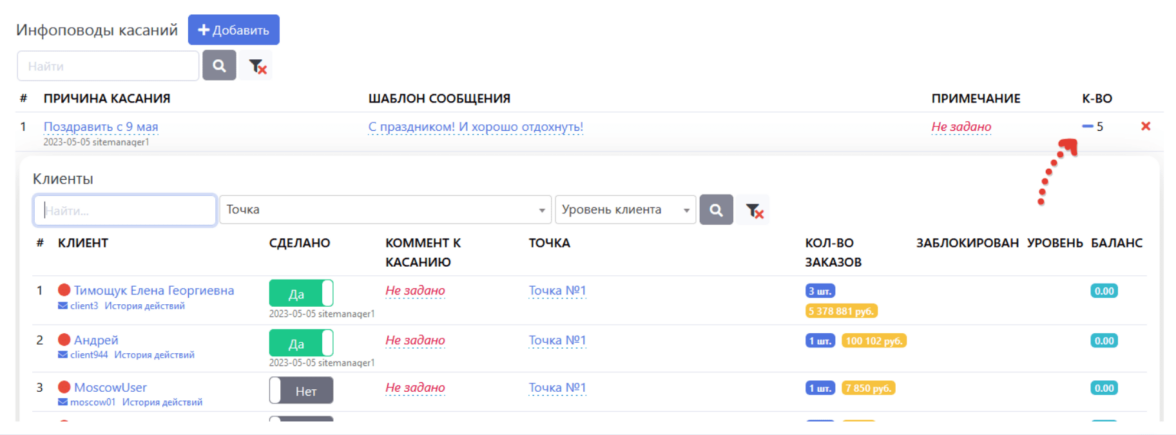The width and height of the screenshot is (1176, 435).
Task: Toggle the Да switch for Тимощук Елена
Action: [301, 293]
